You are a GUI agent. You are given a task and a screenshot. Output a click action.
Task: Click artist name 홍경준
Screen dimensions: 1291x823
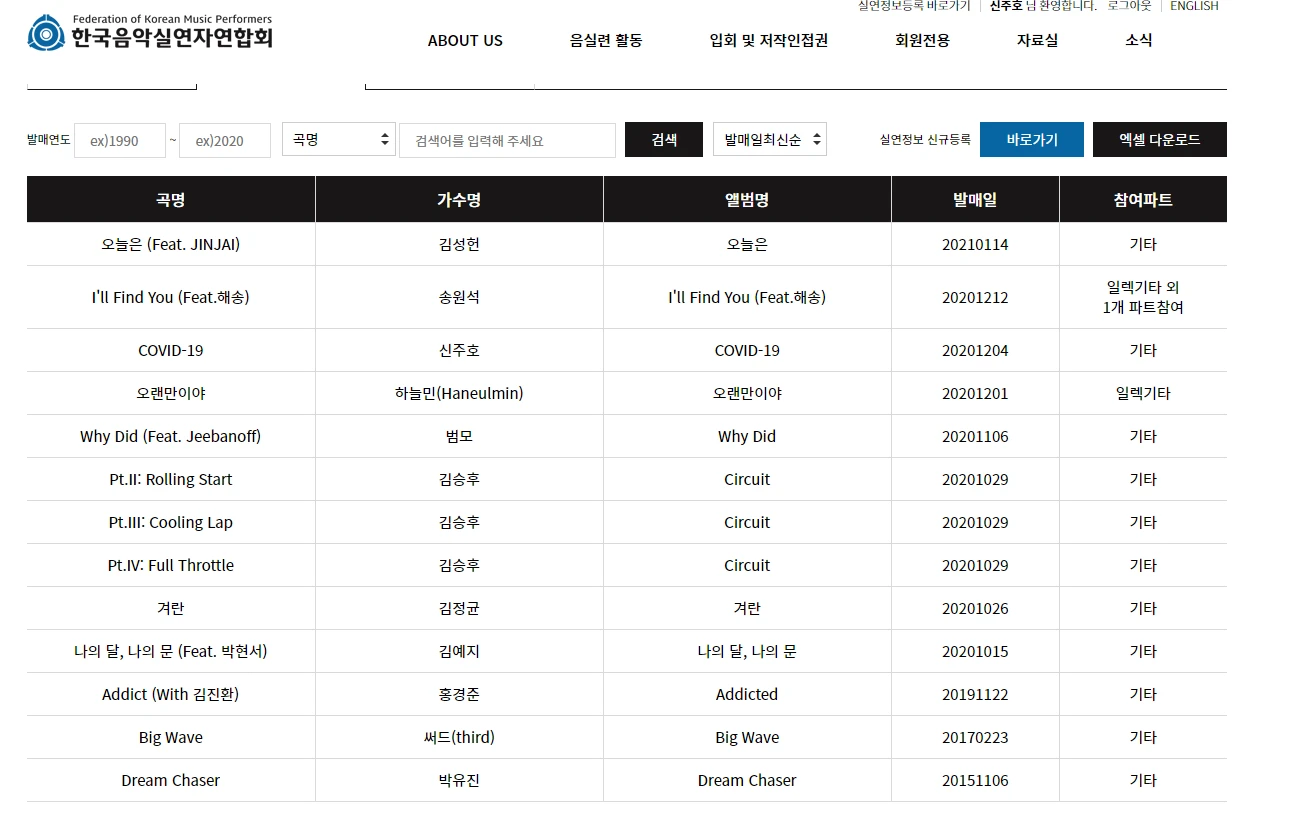click(x=459, y=694)
